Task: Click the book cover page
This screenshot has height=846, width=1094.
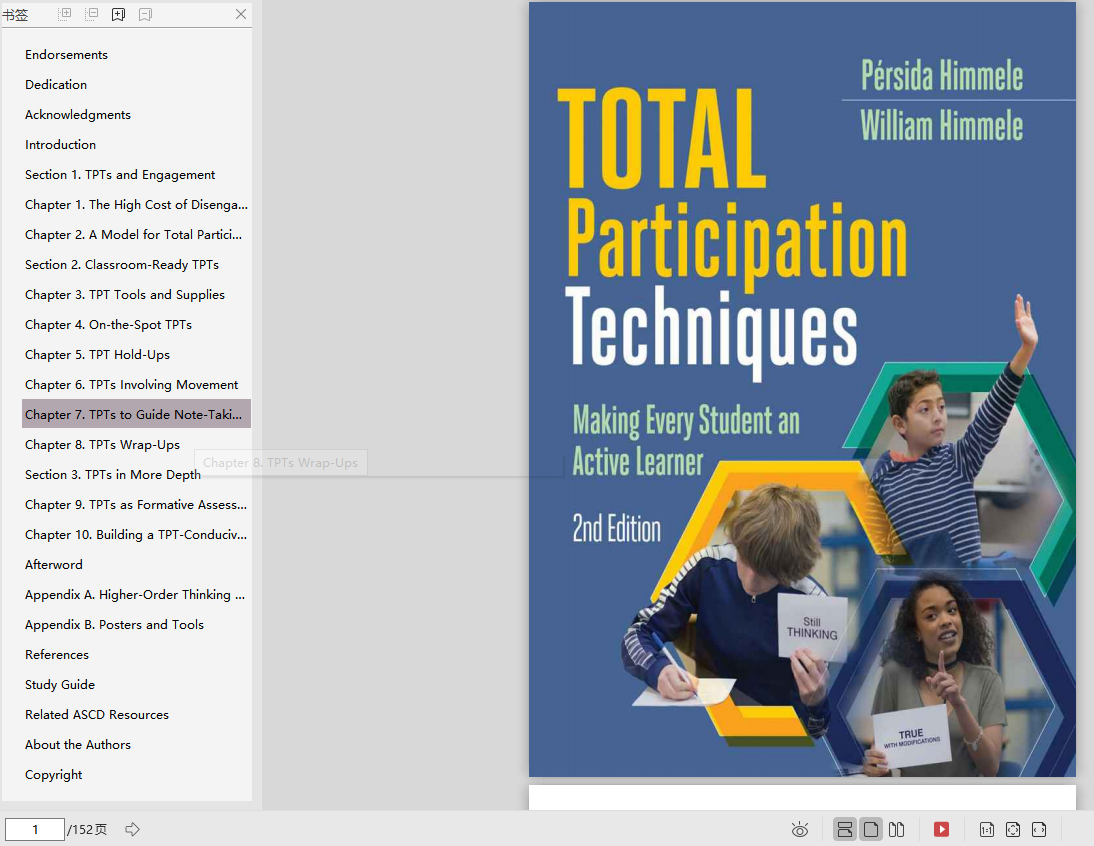Action: pyautogui.click(x=802, y=389)
